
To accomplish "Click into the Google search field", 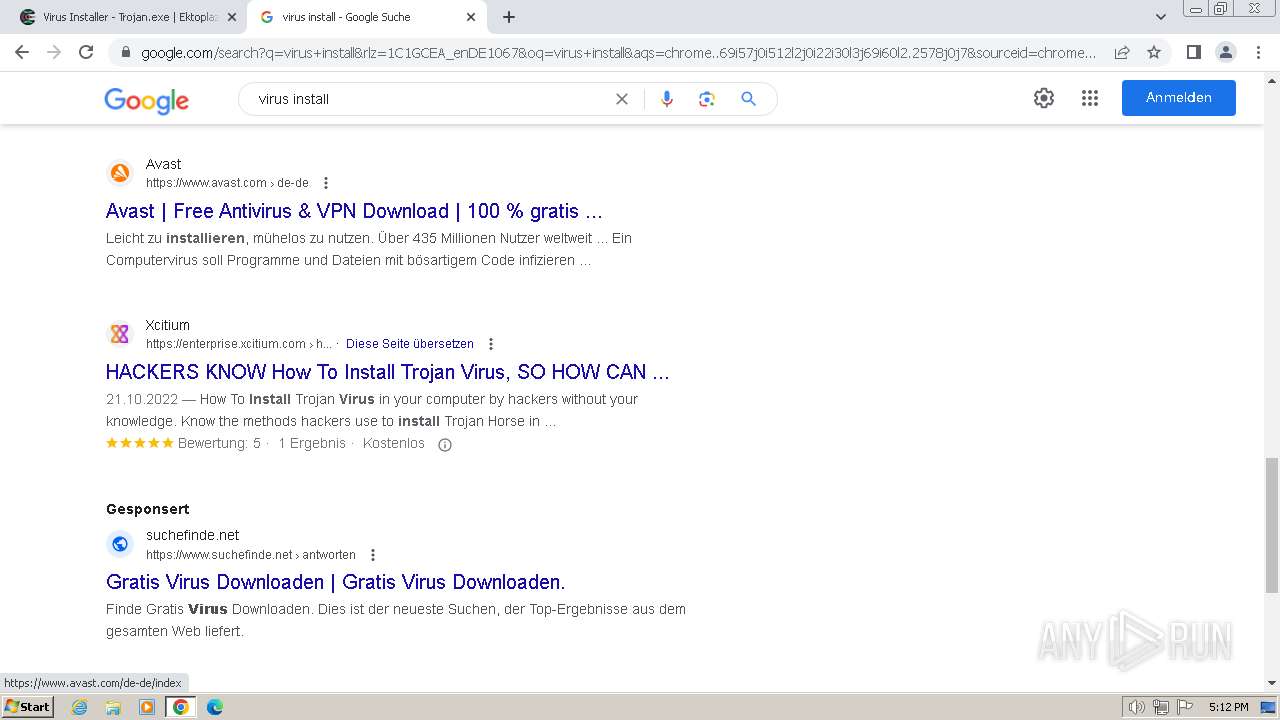I will click(430, 99).
